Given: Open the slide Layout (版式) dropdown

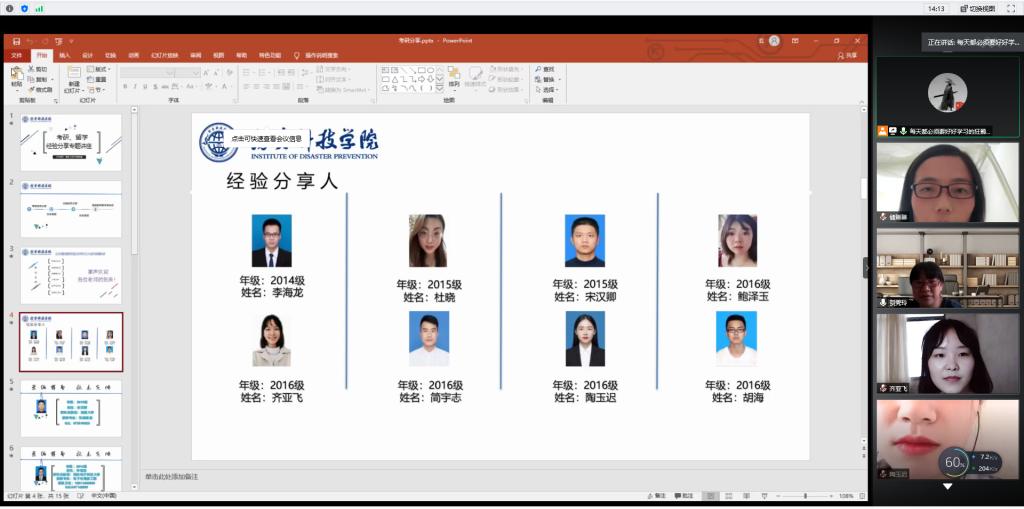Looking at the screenshot, I should 102,69.
